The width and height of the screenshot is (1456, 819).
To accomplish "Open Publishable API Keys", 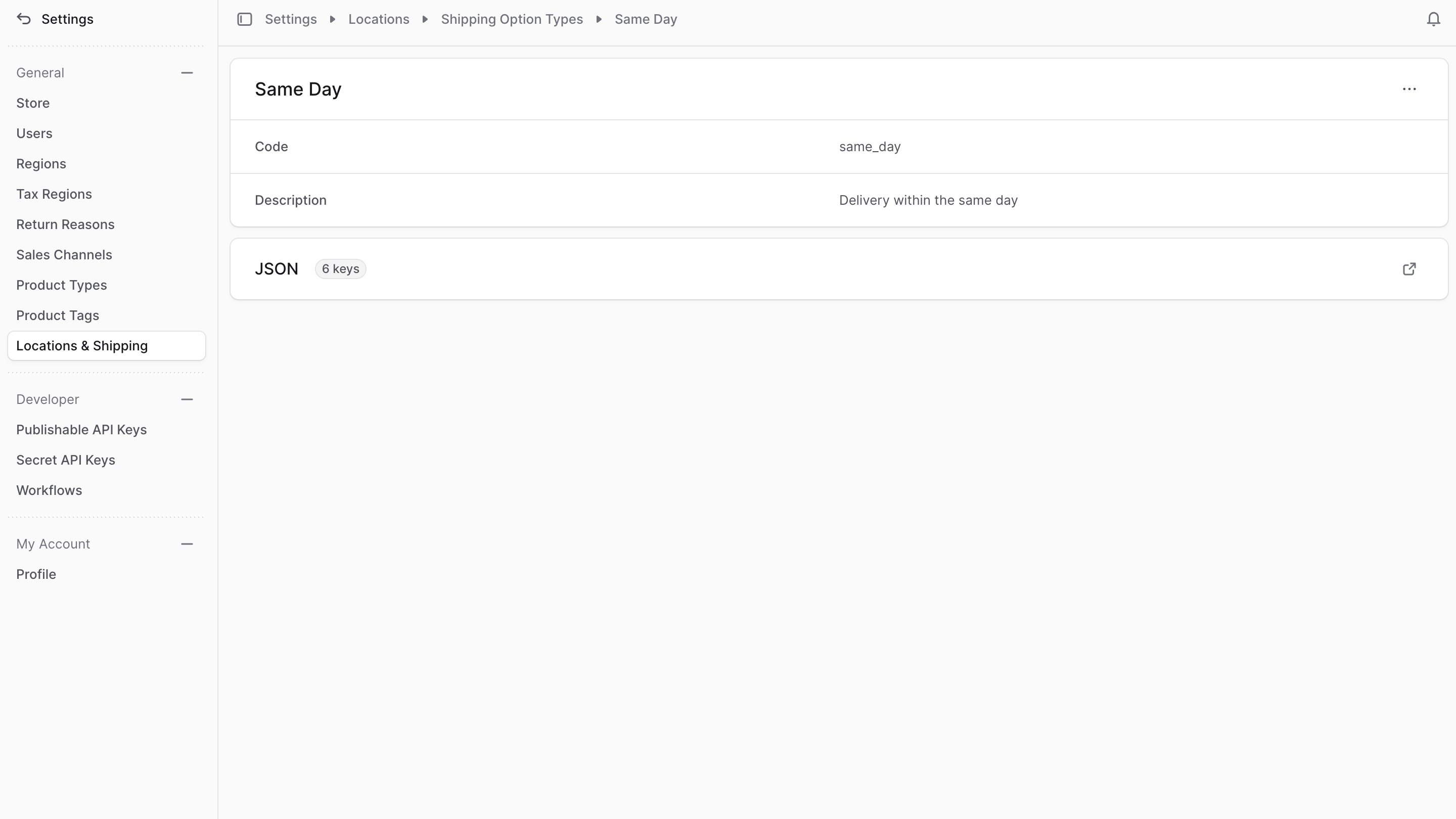I will (x=81, y=430).
